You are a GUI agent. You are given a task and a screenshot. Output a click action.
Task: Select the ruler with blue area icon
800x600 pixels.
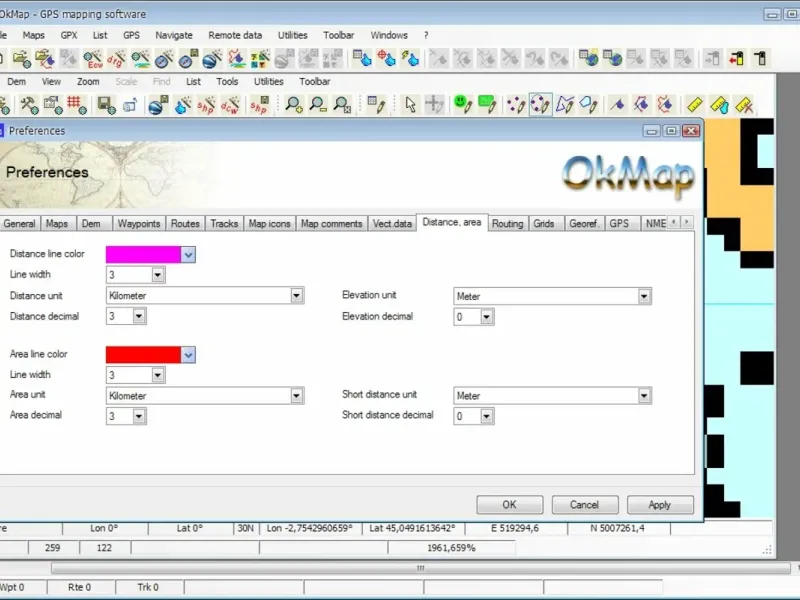tap(719, 105)
